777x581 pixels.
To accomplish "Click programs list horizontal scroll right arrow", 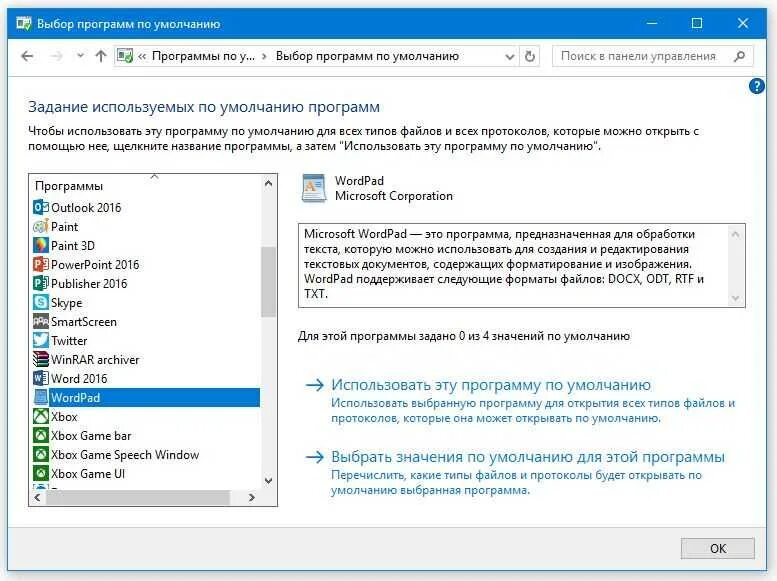I will 252,497.
